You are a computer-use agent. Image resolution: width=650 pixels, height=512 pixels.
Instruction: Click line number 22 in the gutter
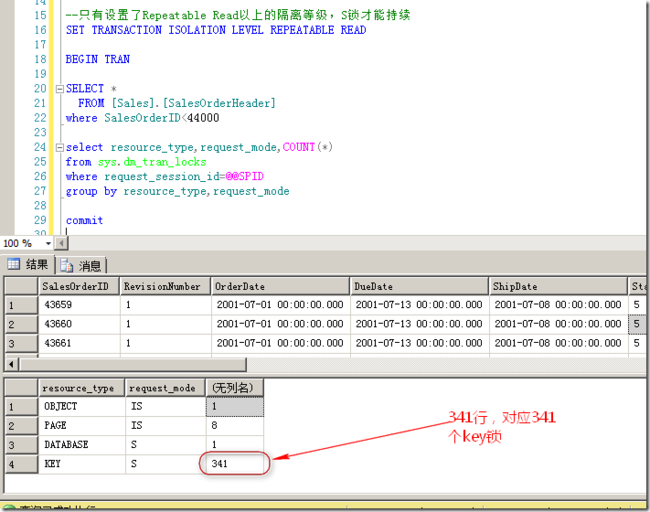pyautogui.click(x=40, y=118)
